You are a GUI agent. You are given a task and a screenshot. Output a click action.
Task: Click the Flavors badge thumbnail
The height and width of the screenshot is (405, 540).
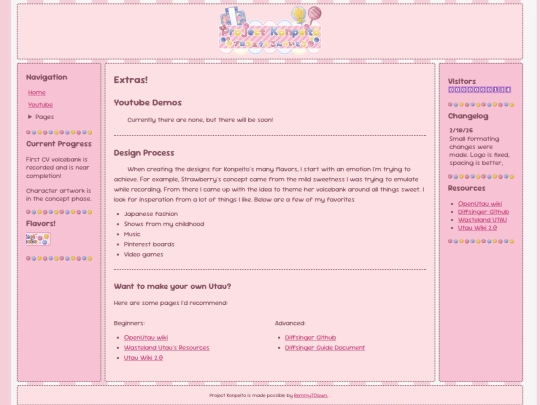38,239
